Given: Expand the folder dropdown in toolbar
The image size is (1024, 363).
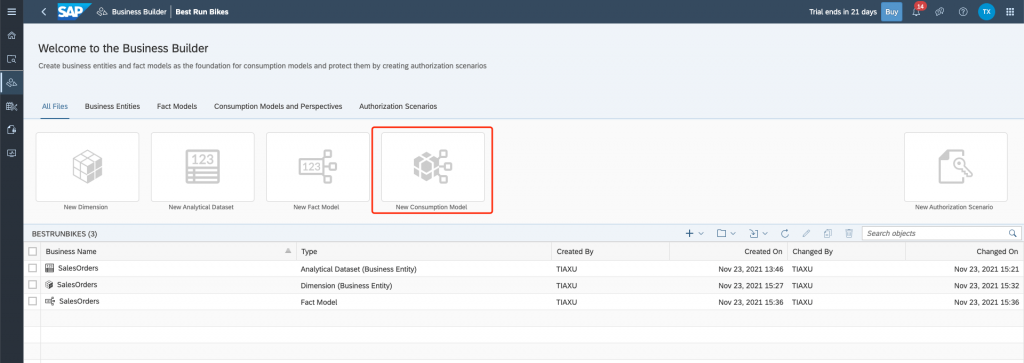Looking at the screenshot, I should (726, 233).
